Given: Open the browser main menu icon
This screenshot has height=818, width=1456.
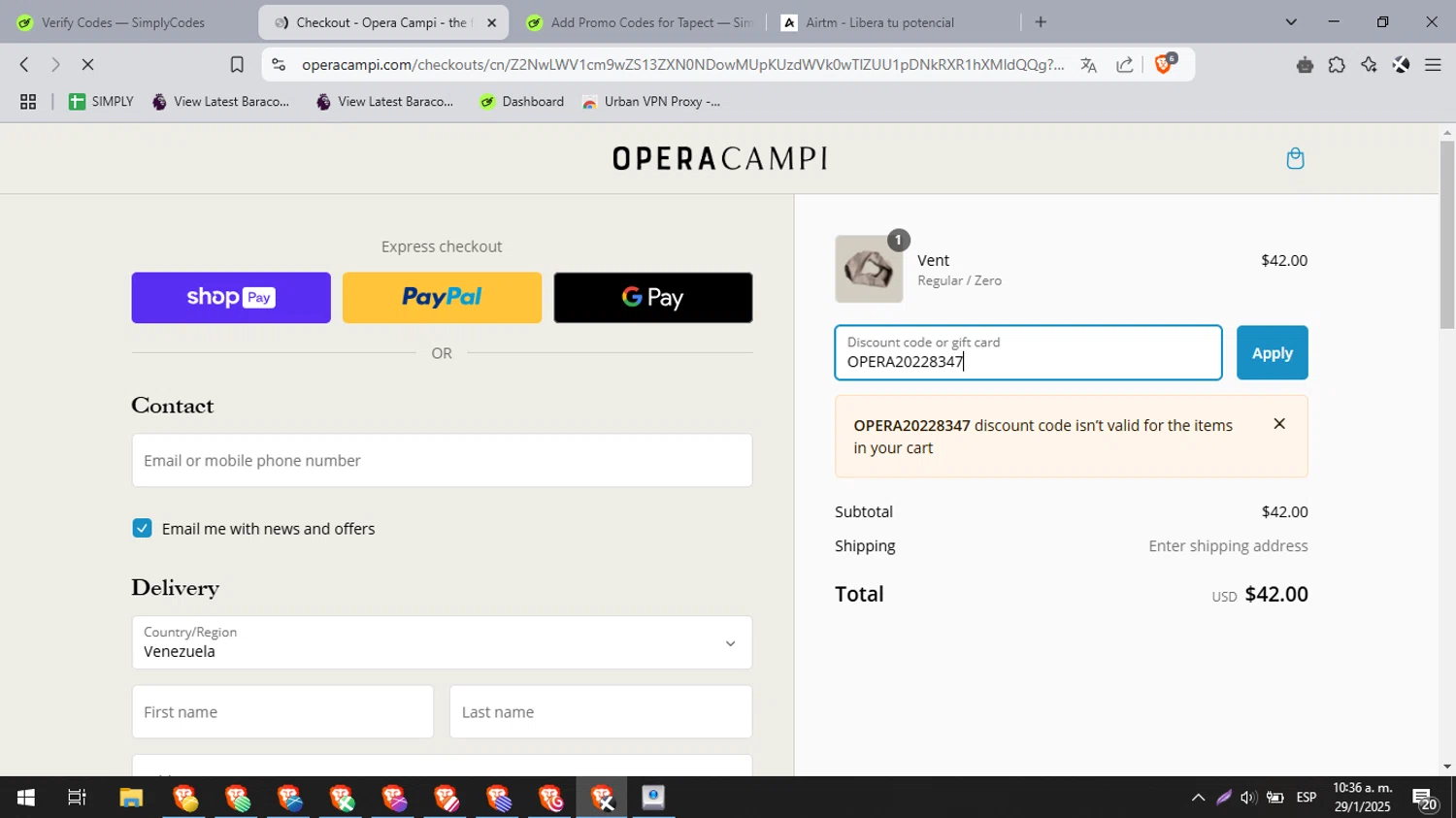Looking at the screenshot, I should click(1433, 65).
